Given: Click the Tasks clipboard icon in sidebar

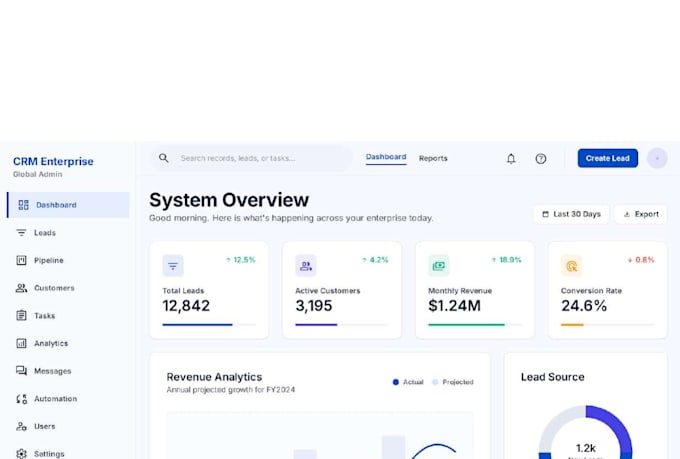Looking at the screenshot, I should pos(21,315).
